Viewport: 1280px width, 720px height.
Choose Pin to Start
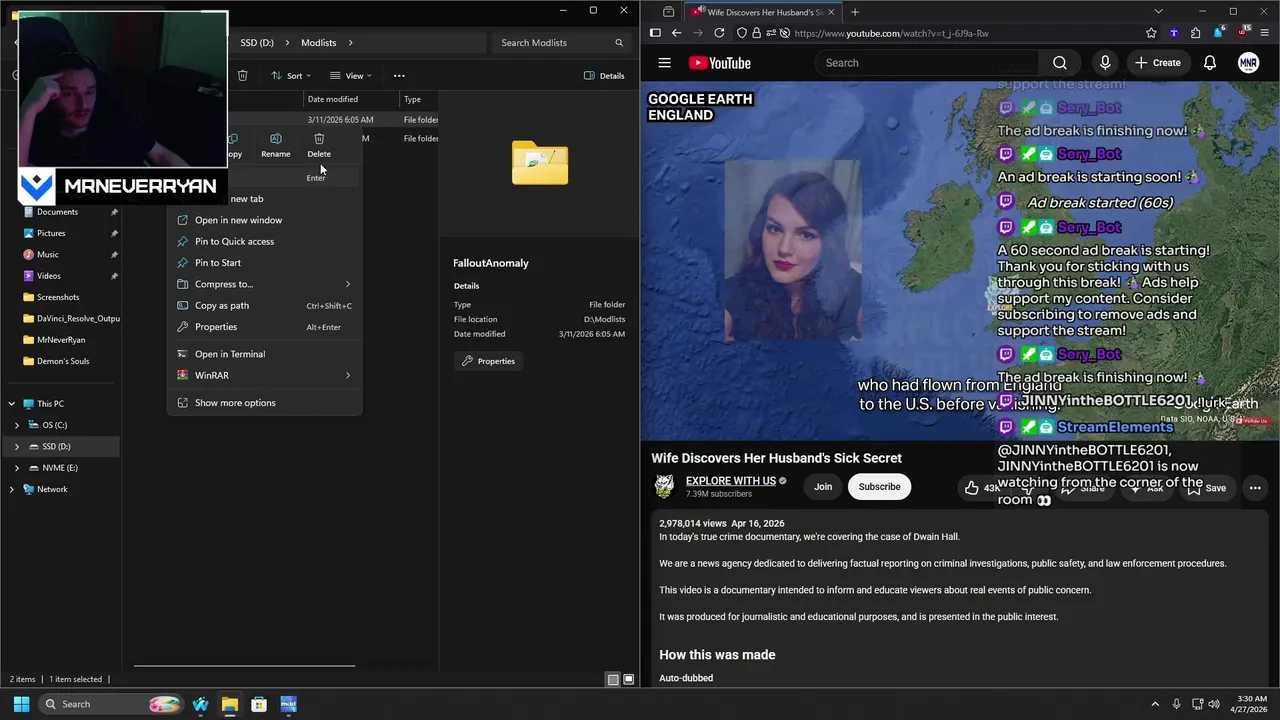click(x=264, y=262)
